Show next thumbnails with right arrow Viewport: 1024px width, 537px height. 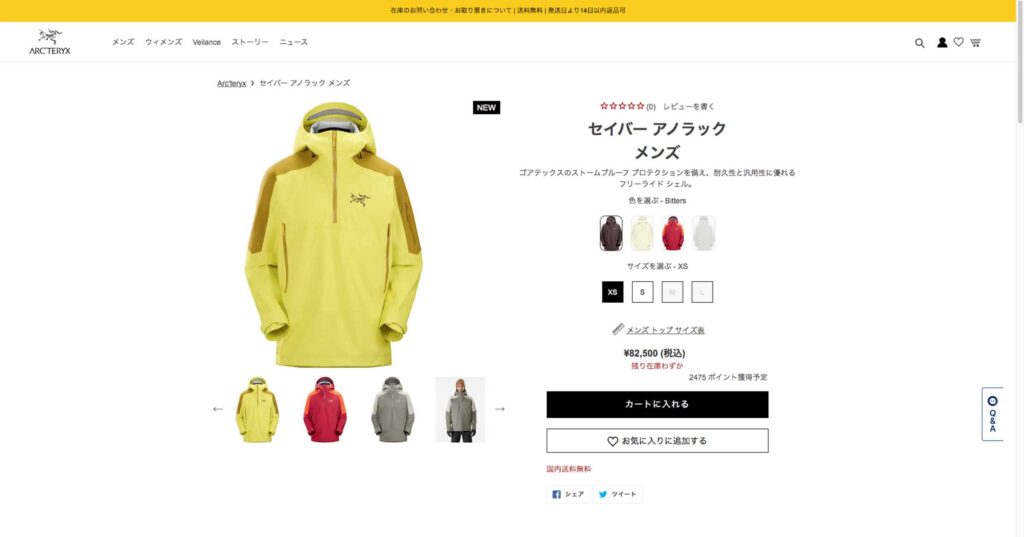pyautogui.click(x=500, y=409)
